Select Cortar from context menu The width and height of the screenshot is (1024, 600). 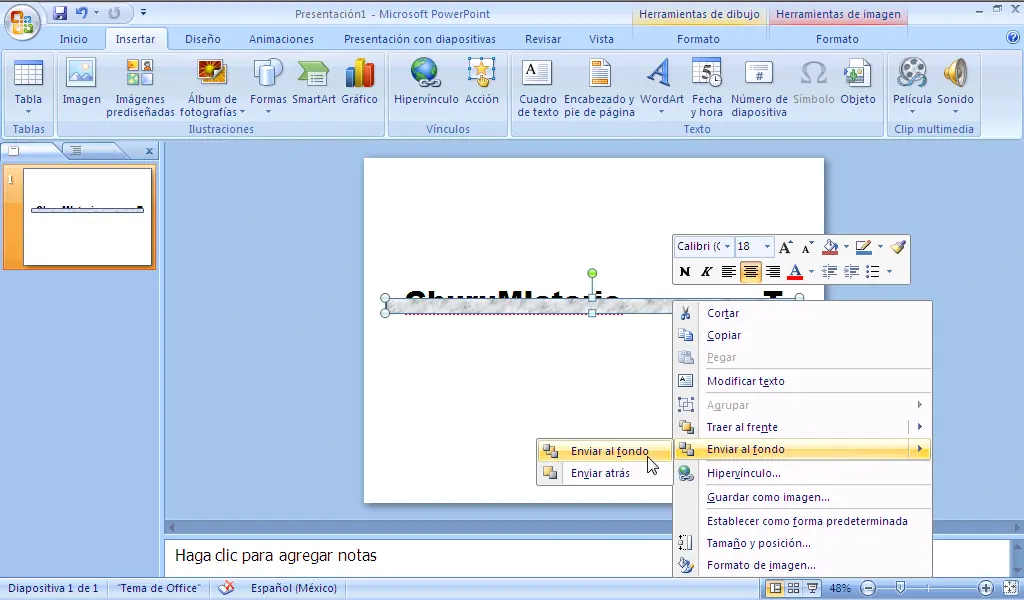[802, 313]
